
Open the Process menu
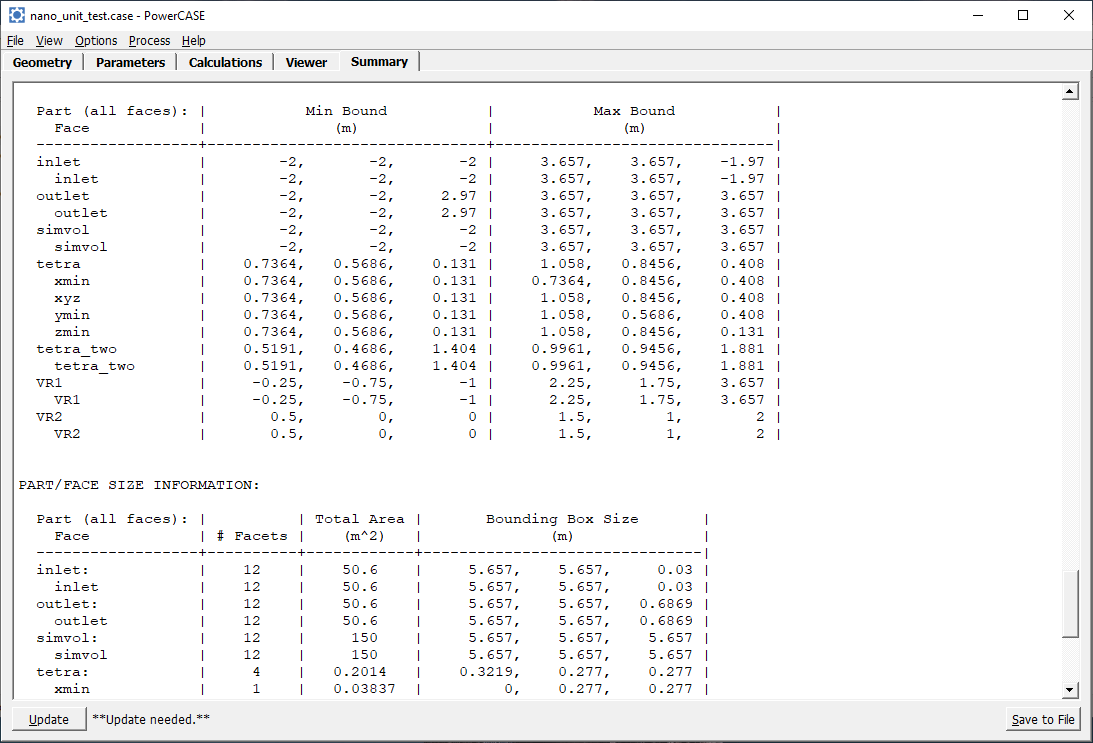(149, 41)
